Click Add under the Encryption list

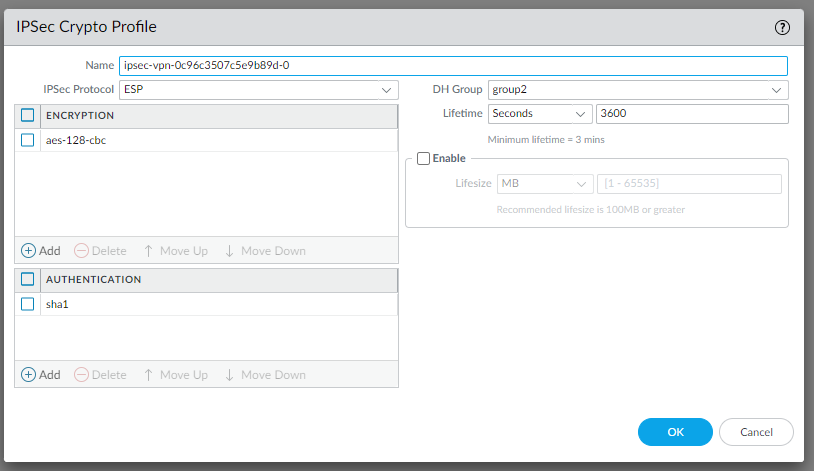tap(41, 250)
